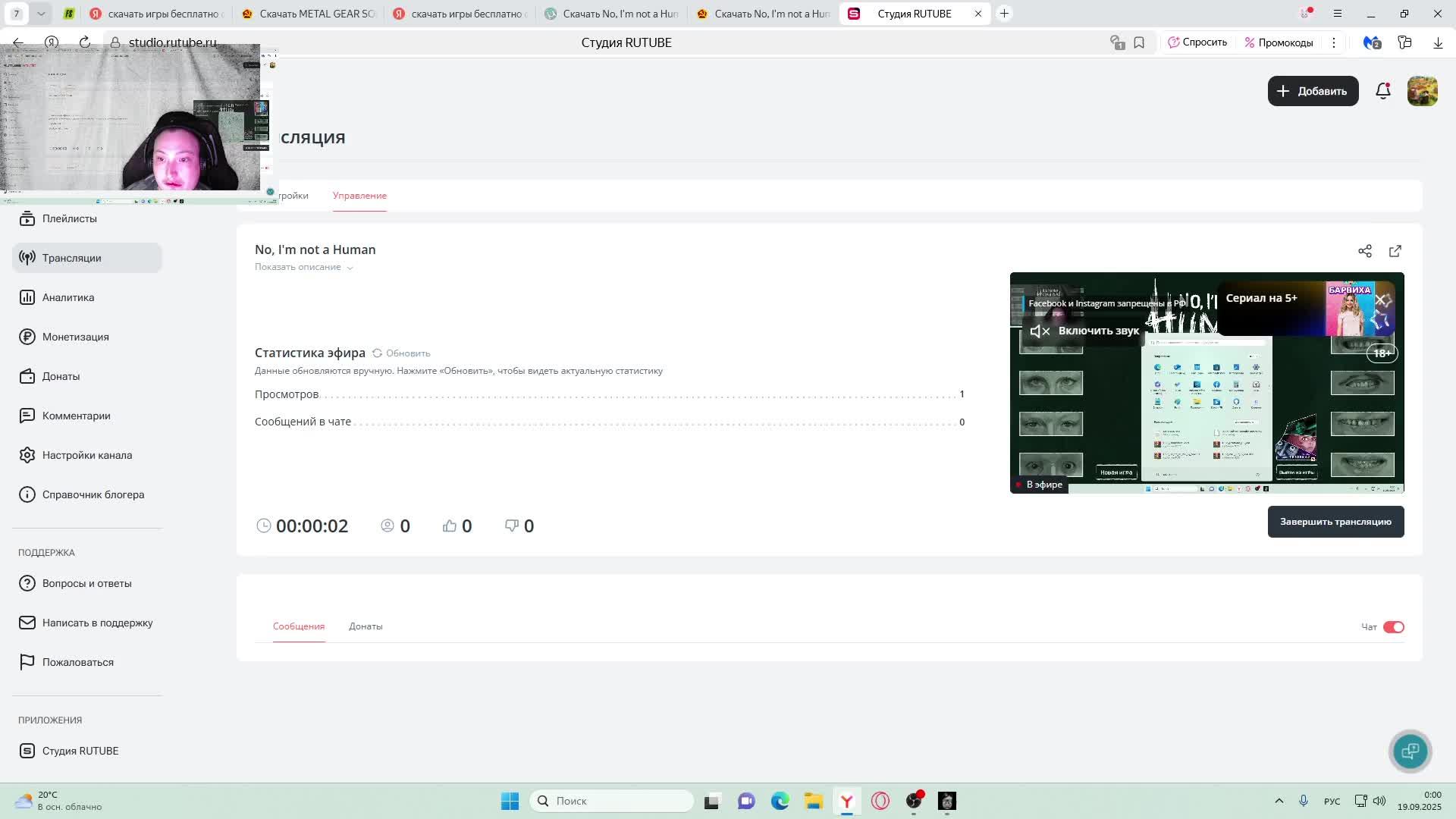1456x819 pixels.
Task: Toggle the taskbar microphone icon
Action: pyautogui.click(x=1304, y=801)
